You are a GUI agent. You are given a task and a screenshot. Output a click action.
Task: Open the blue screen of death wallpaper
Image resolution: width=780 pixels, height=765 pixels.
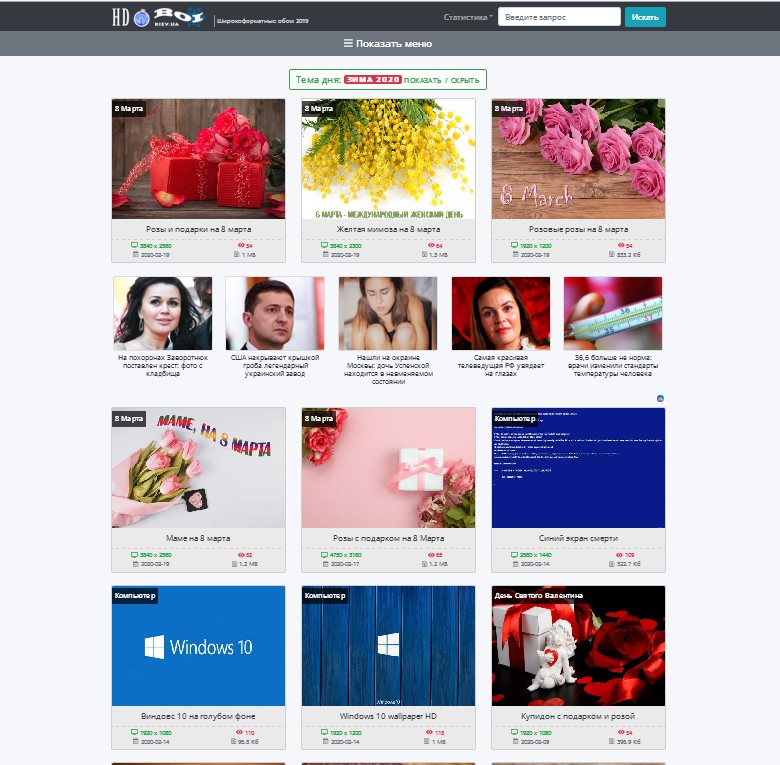[578, 468]
